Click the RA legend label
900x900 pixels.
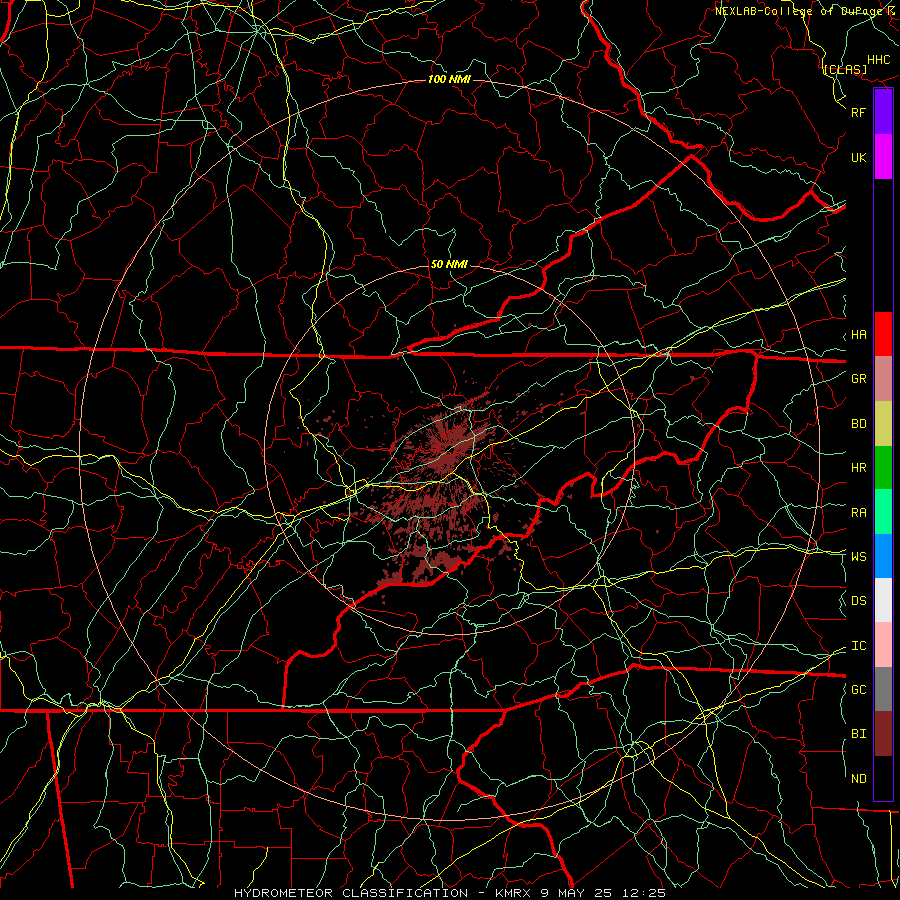(x=858, y=513)
